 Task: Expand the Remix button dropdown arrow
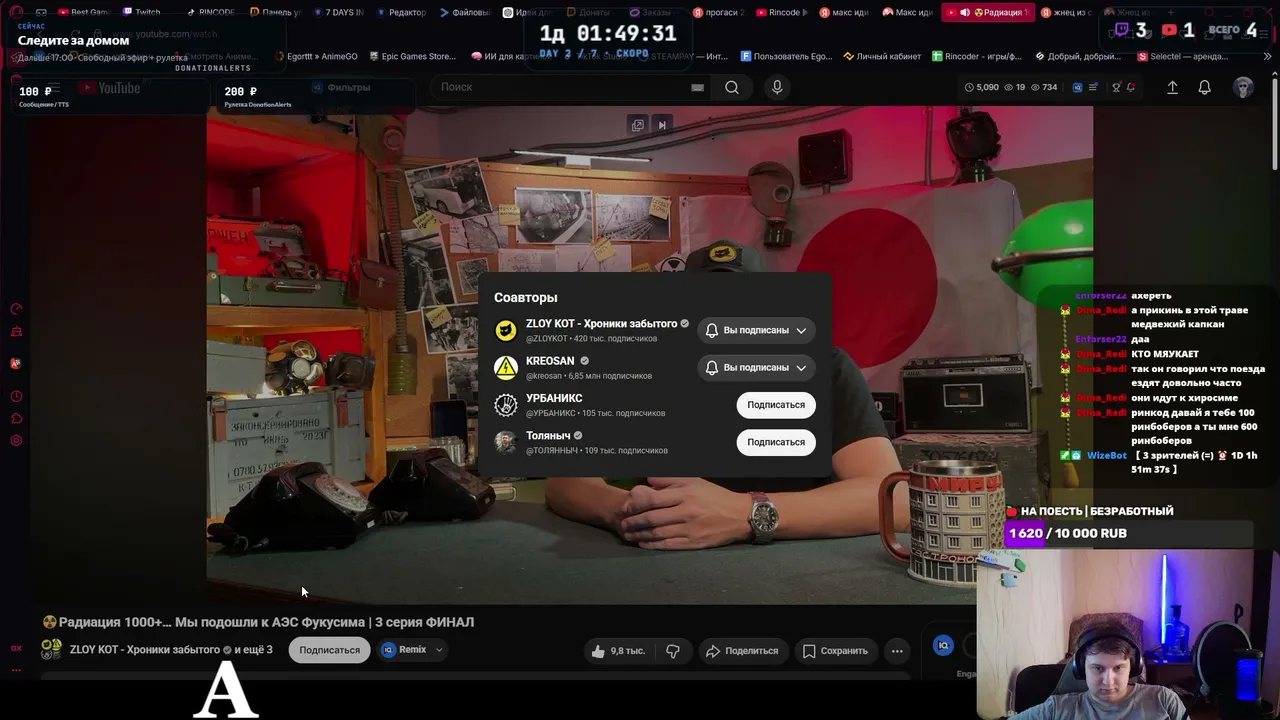click(438, 650)
